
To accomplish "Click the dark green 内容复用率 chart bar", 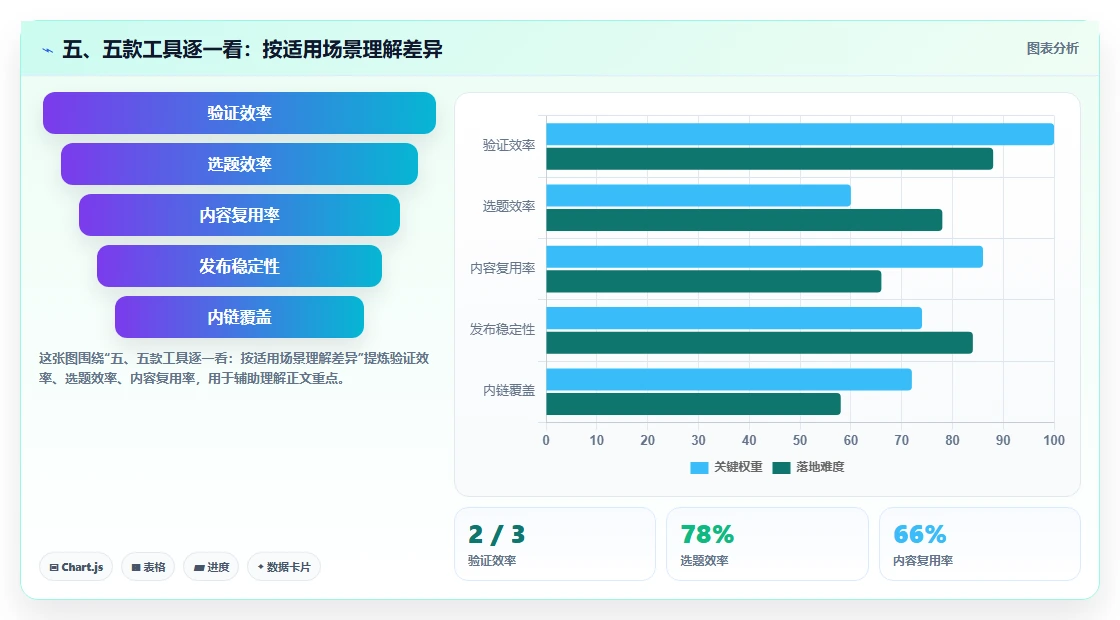I will [714, 281].
